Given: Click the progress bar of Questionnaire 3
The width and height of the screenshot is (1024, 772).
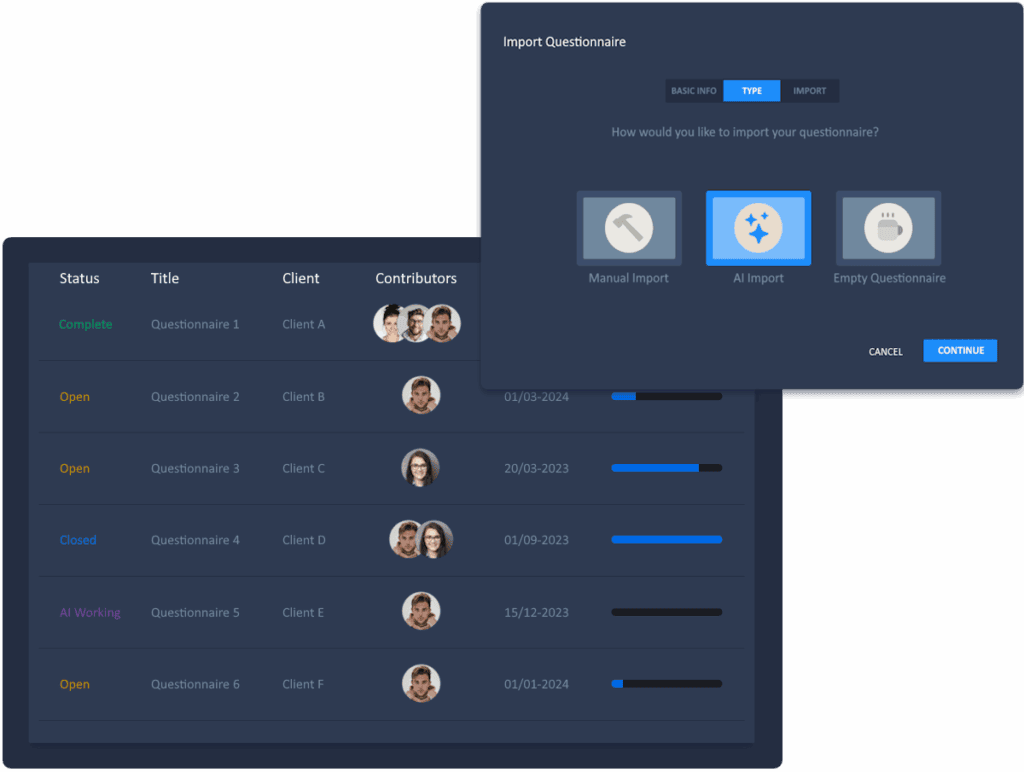Looking at the screenshot, I should (x=667, y=468).
